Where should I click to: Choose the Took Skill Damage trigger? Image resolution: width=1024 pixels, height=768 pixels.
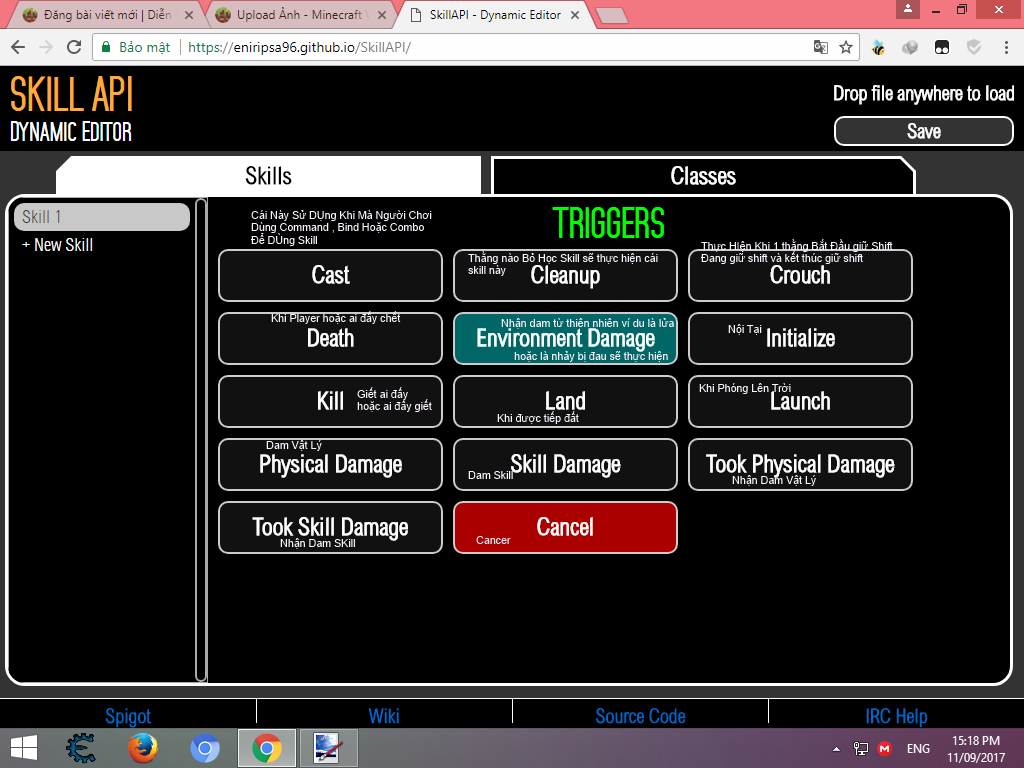[330, 527]
